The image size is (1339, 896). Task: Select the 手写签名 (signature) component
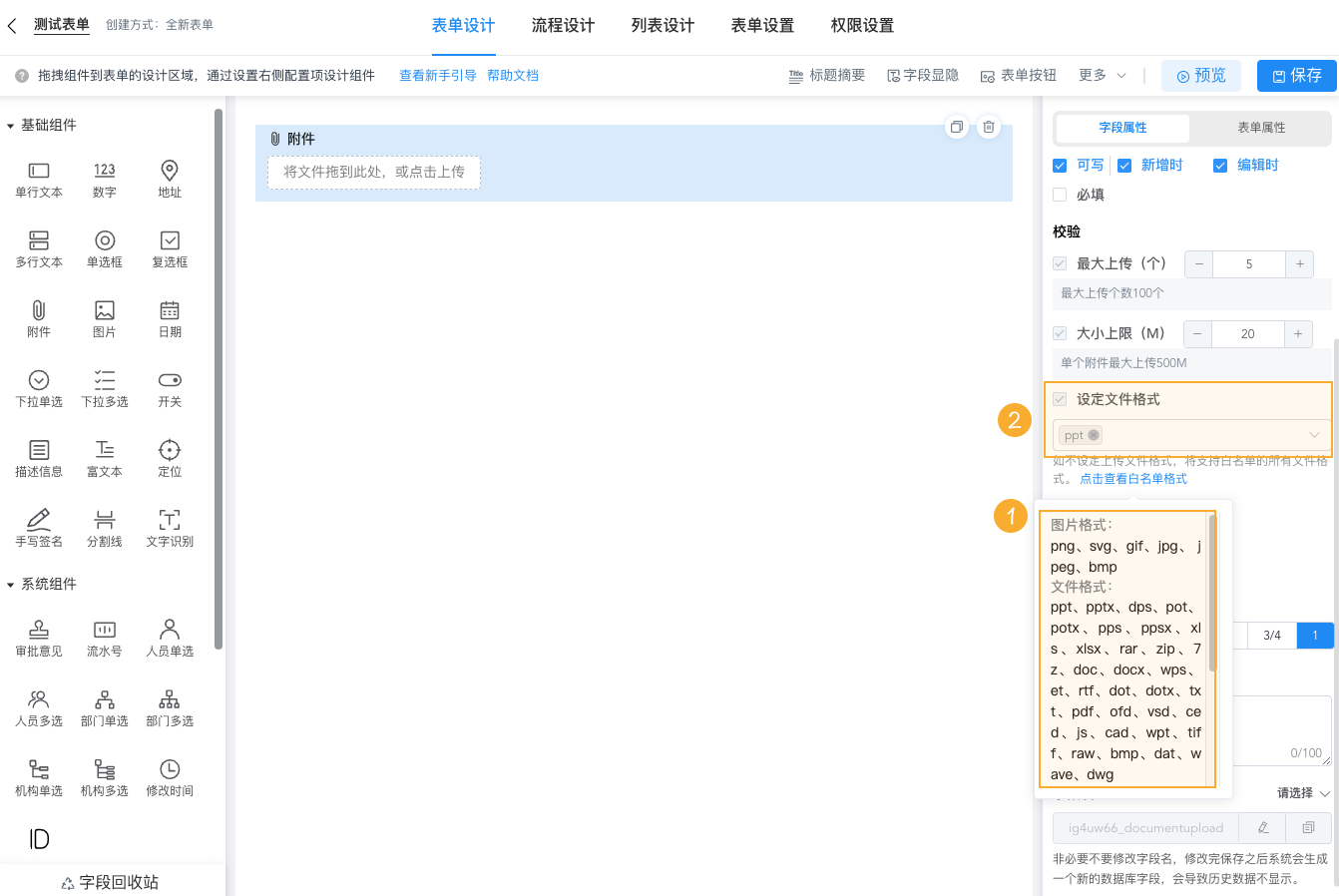[38, 527]
